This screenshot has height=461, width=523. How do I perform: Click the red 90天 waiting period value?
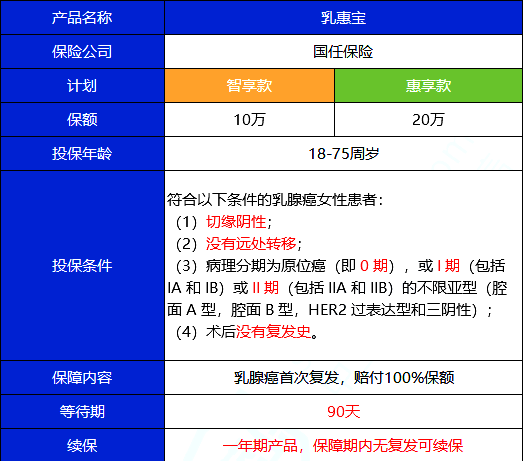(x=344, y=412)
